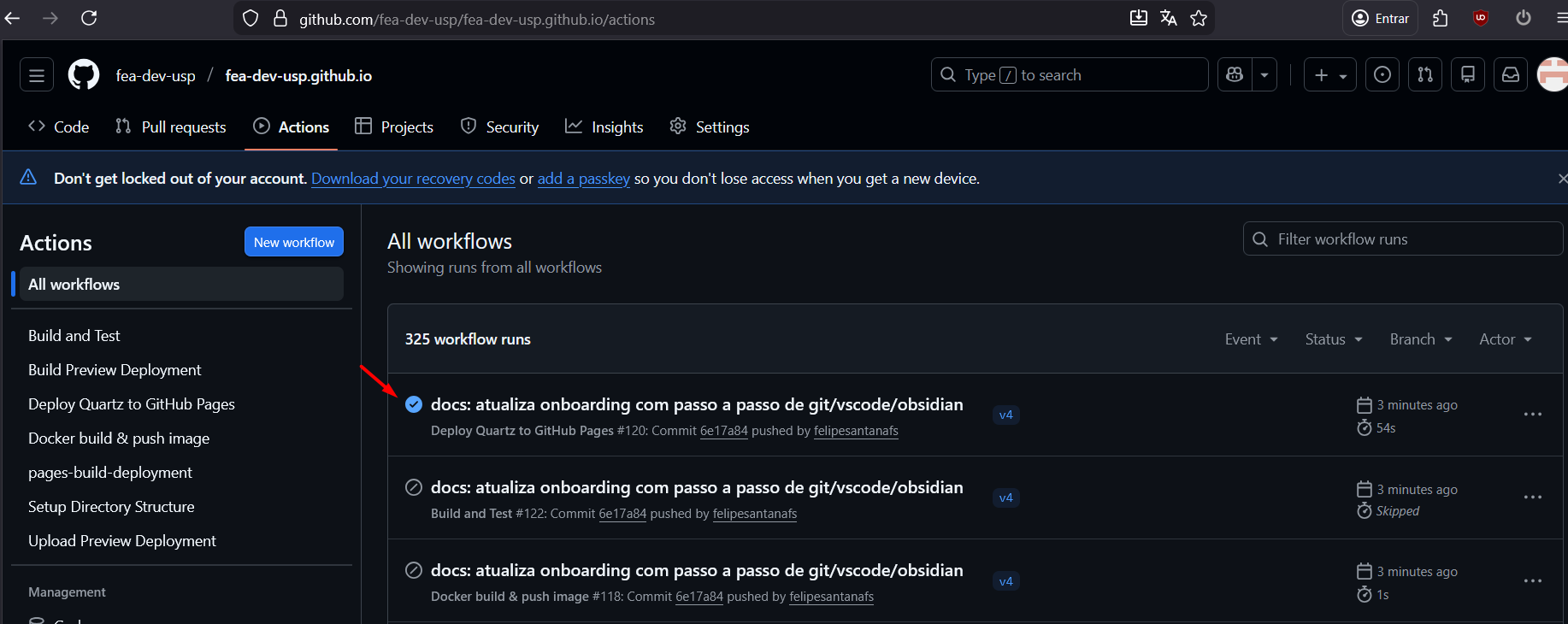Open the Actor filter dropdown
The height and width of the screenshot is (624, 1568).
[1505, 339]
